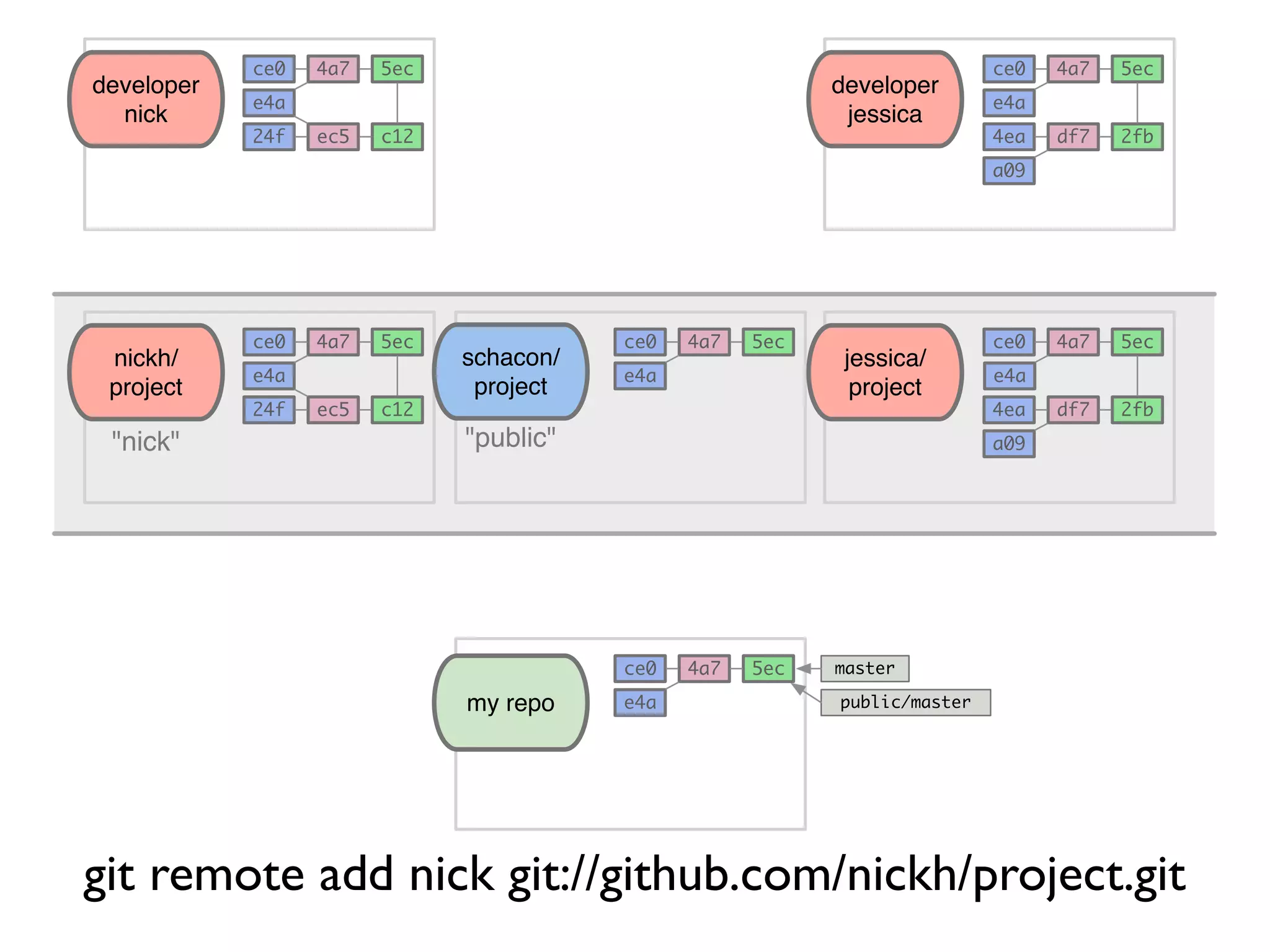Click 5ec commit in schacon/project box
The height and width of the screenshot is (952, 1270).
(768, 342)
